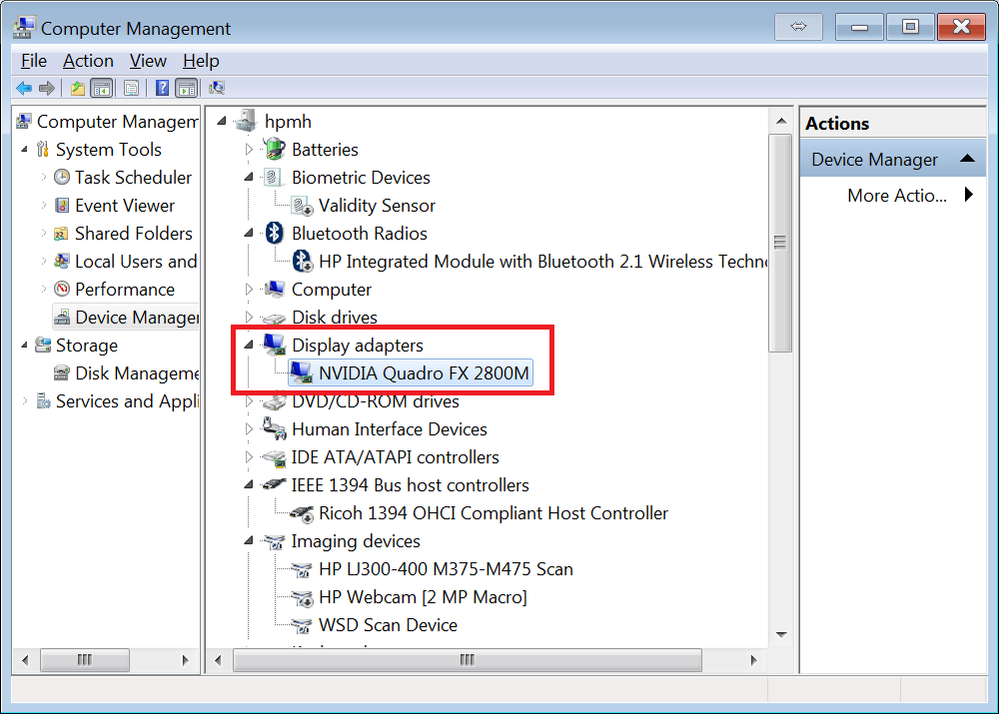Collapse the Biometric Devices category

[x=249, y=177]
